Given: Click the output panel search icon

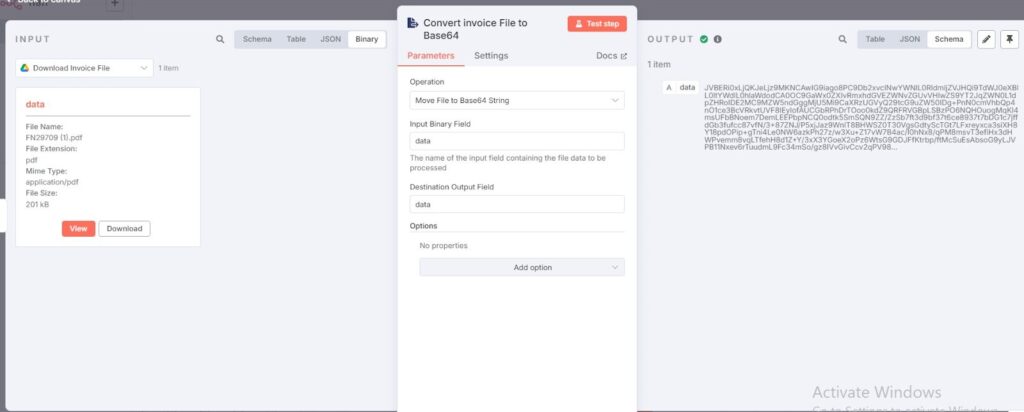Looking at the screenshot, I should tap(842, 39).
